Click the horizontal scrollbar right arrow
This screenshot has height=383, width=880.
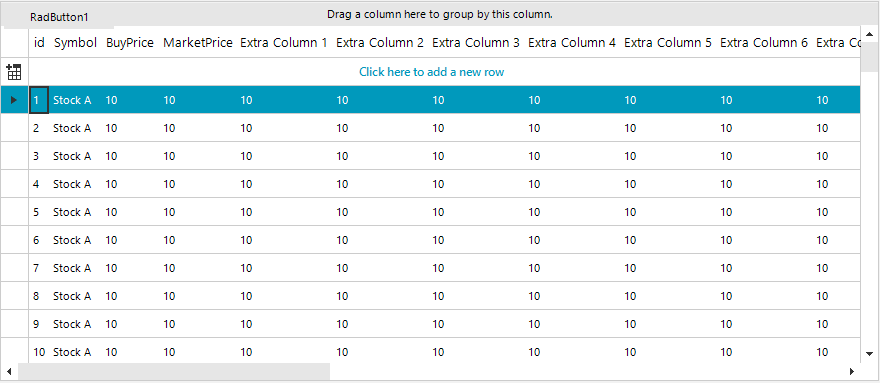coord(851,371)
